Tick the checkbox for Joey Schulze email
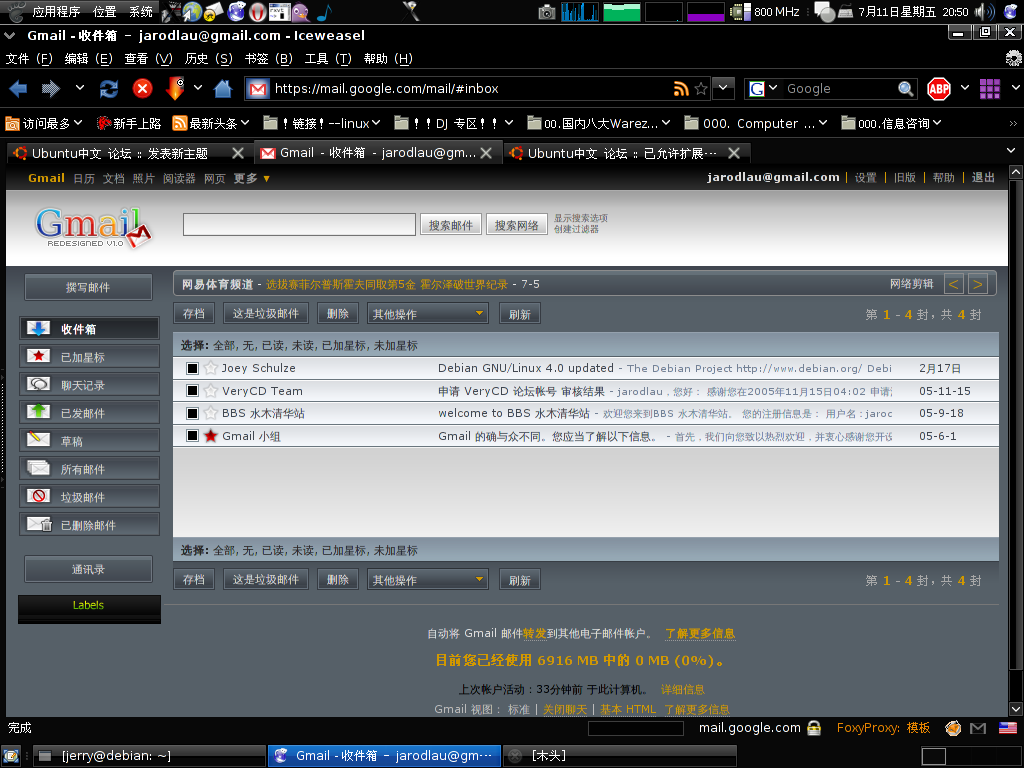1024x768 pixels. click(192, 368)
